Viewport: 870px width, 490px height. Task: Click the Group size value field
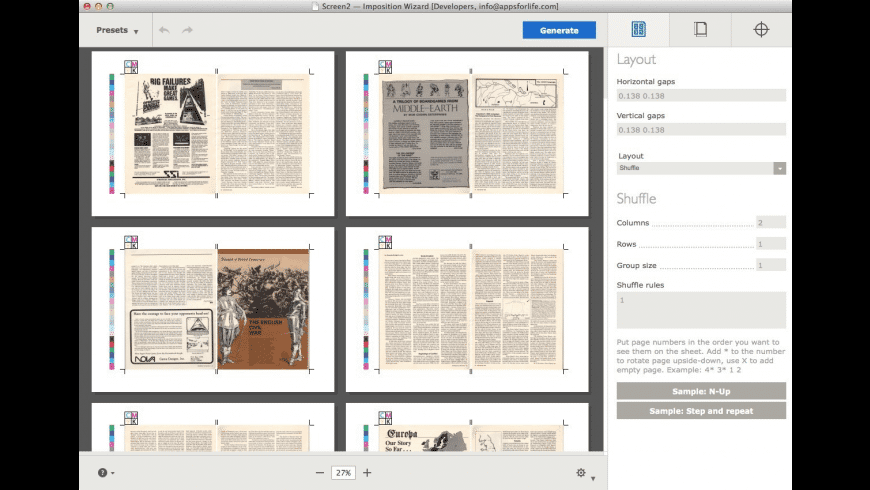(x=771, y=265)
